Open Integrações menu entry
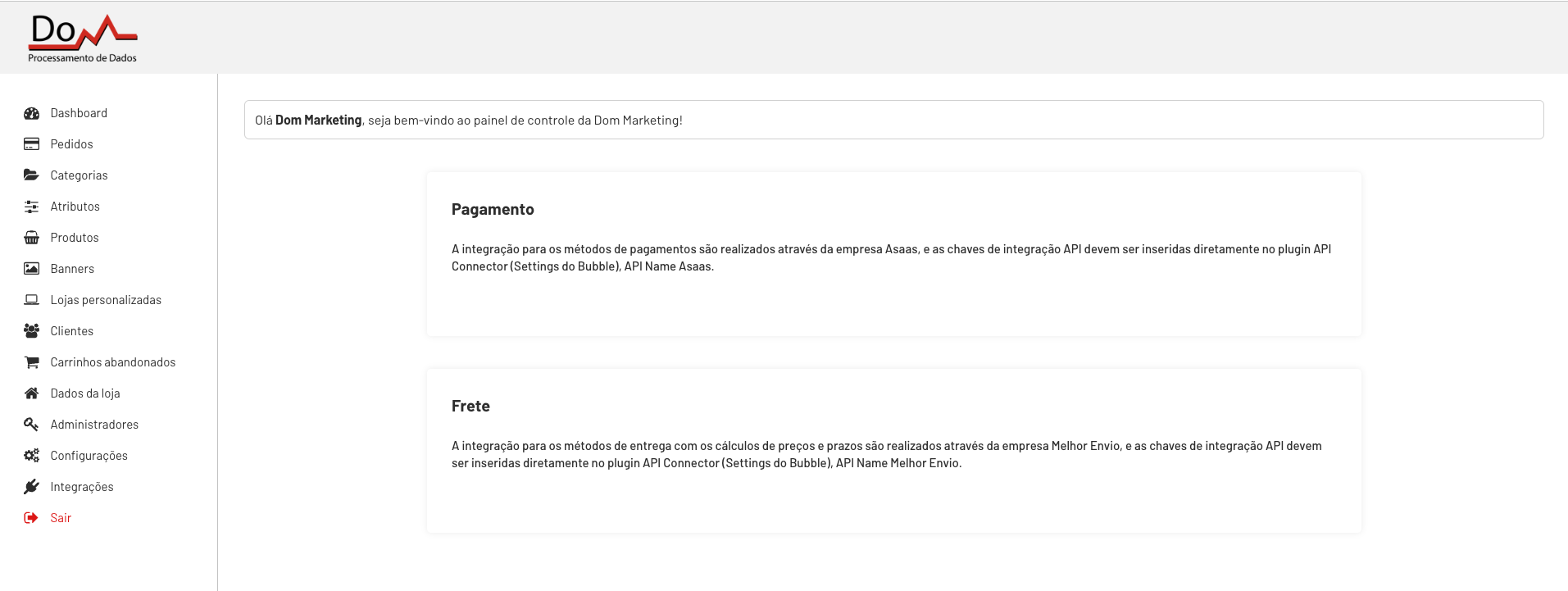 pyautogui.click(x=82, y=487)
